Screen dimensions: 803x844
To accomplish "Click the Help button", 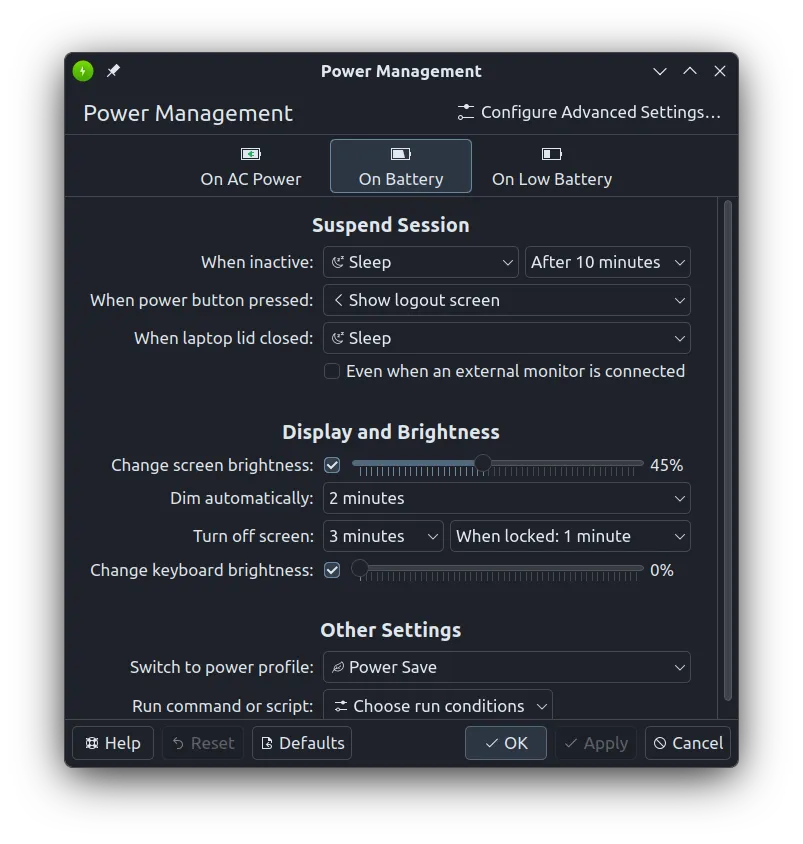I will (113, 743).
